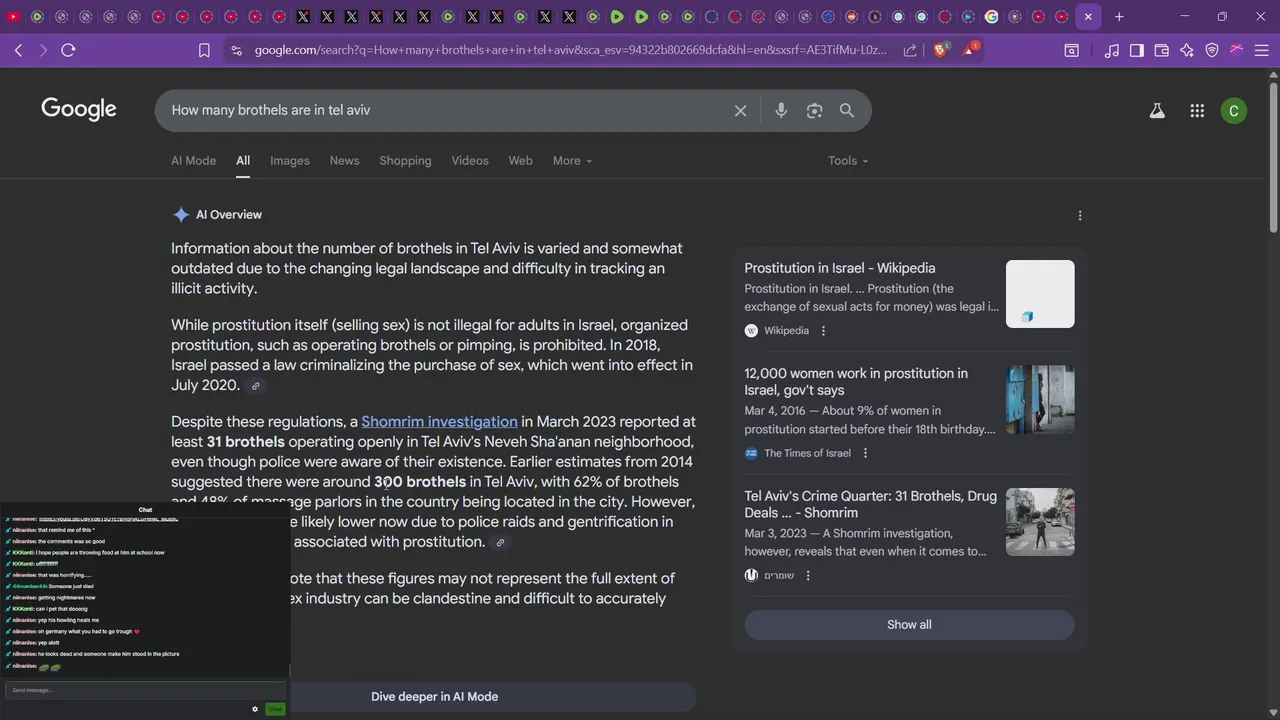Open the browser hamburger main menu
This screenshot has width=1280, height=720.
(1261, 50)
